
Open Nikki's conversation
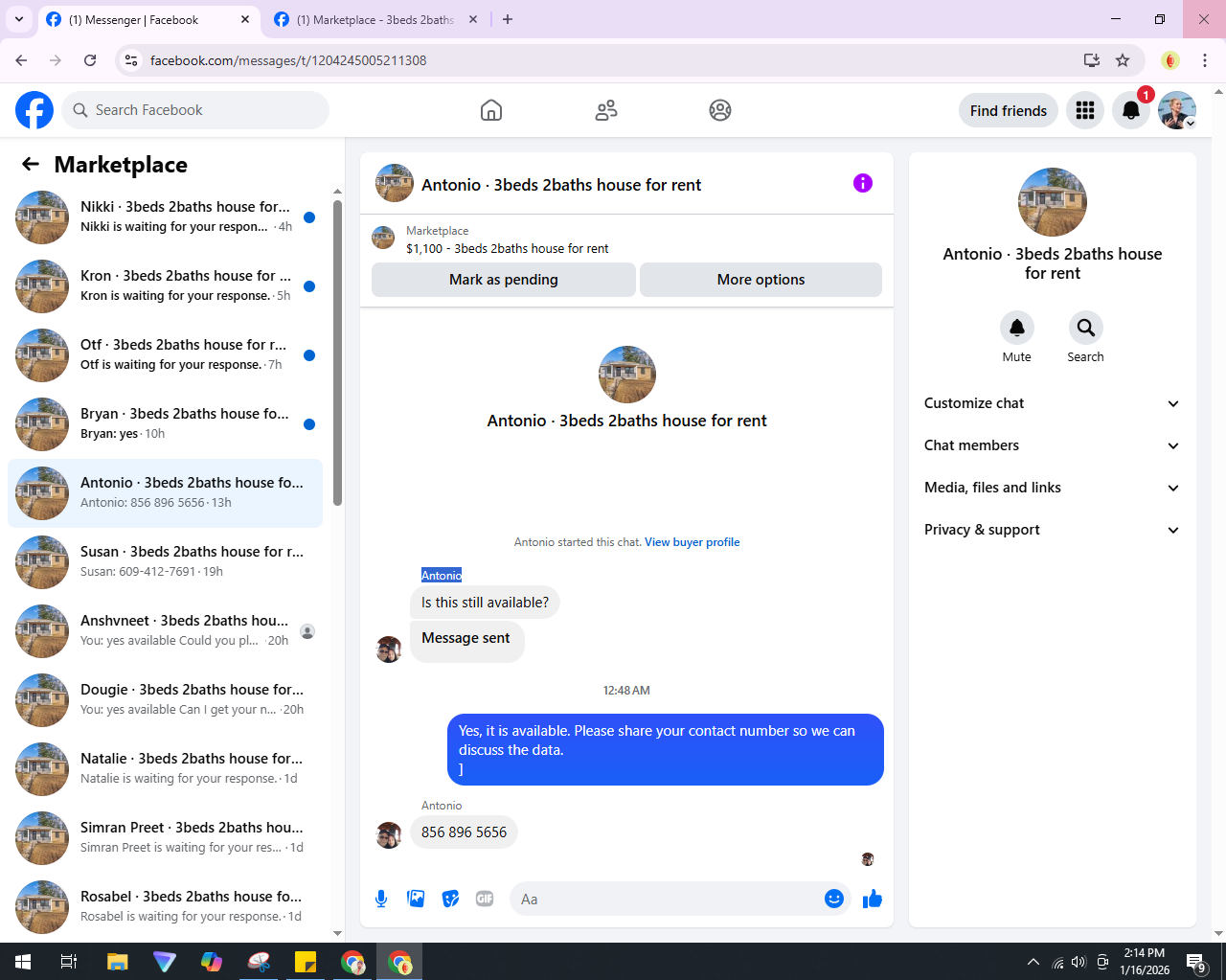tap(165, 217)
